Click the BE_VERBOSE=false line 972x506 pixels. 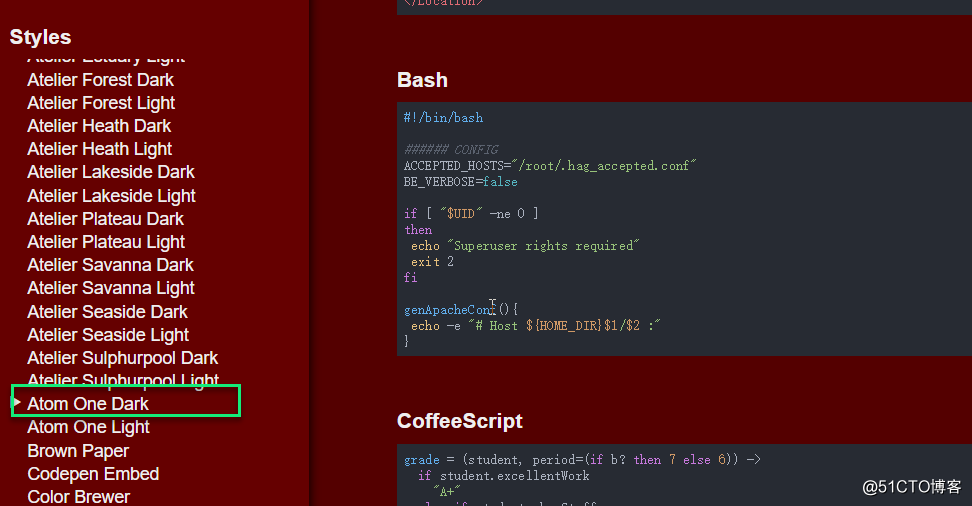click(461, 182)
